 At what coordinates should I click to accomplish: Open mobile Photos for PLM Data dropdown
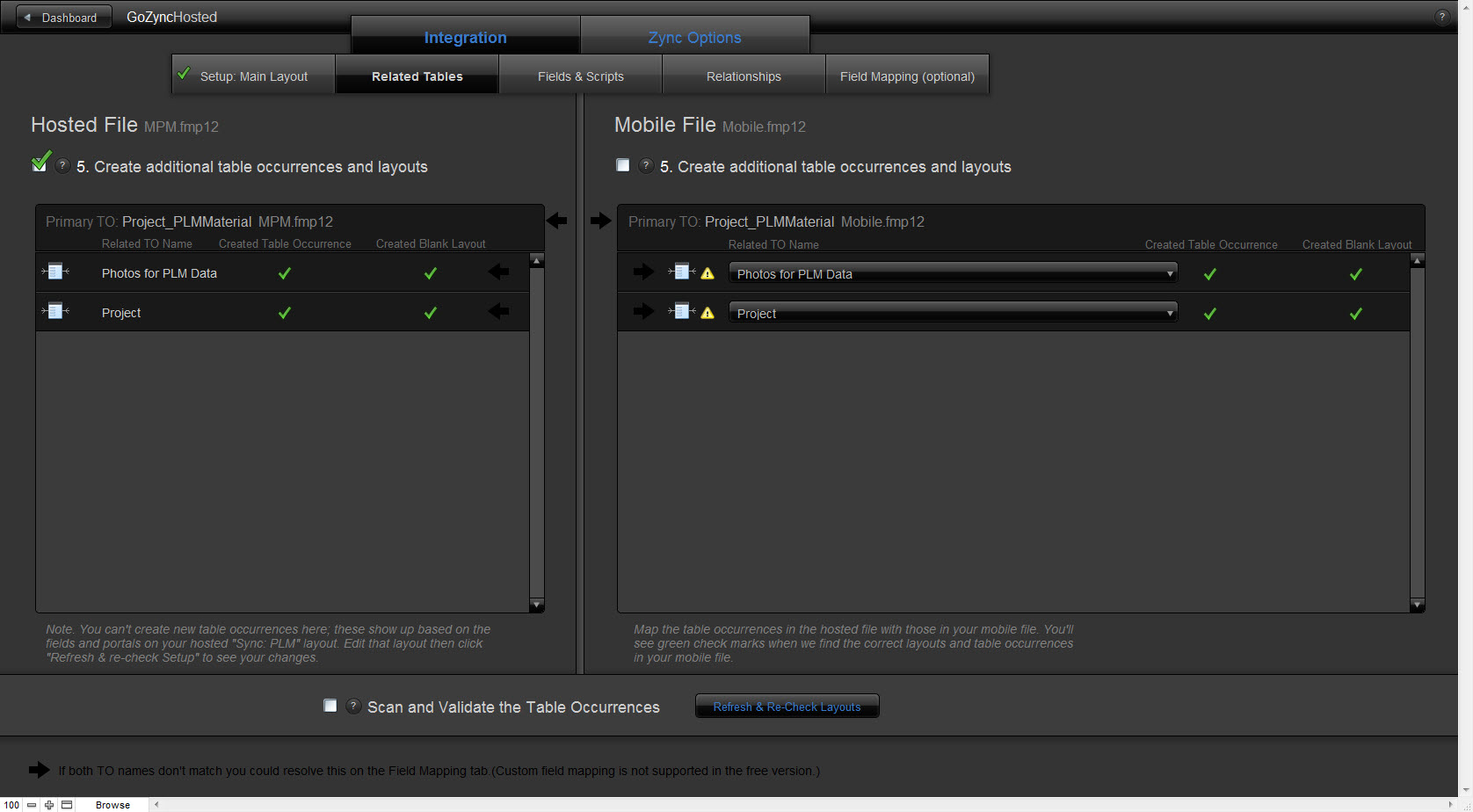pos(954,273)
